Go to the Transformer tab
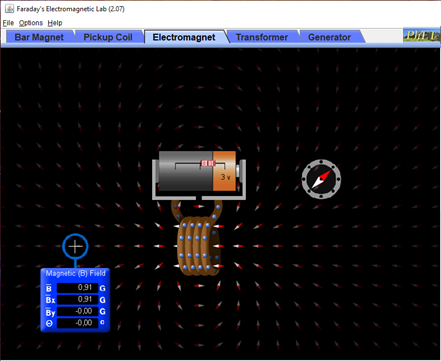The width and height of the screenshot is (441, 361). pos(262,37)
